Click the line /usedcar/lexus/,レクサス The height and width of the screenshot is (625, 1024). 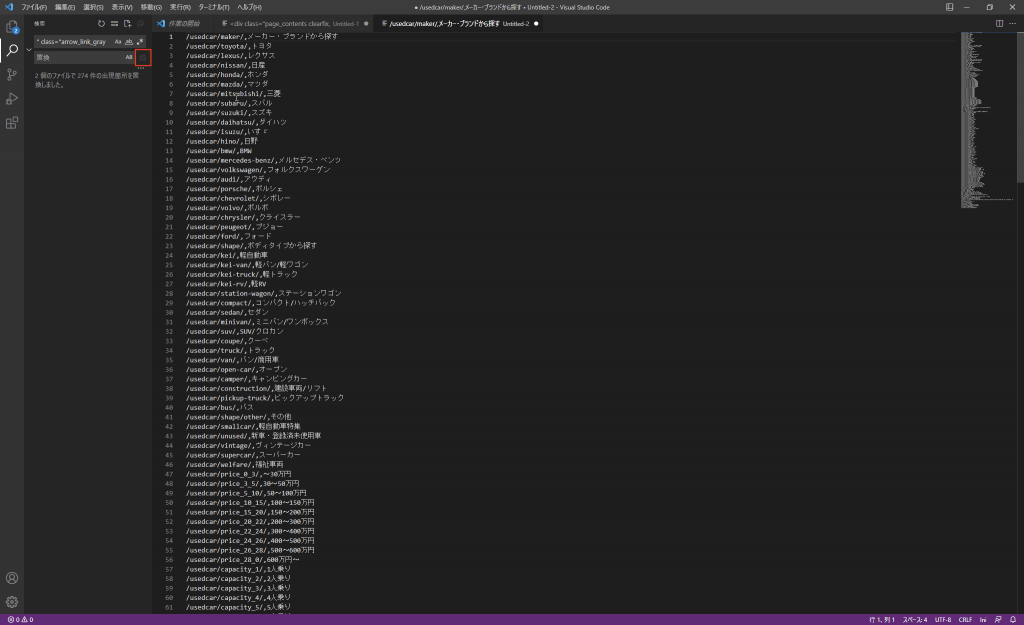(231, 56)
